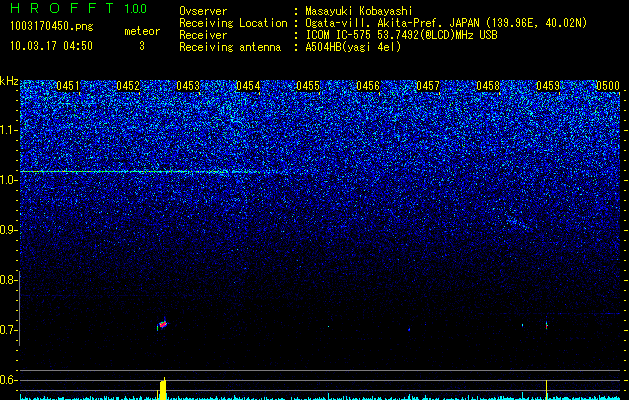Image resolution: width=629 pixels, height=400 pixels.
Task: Click the 1.1 kHz axis label
Action: coord(8,130)
